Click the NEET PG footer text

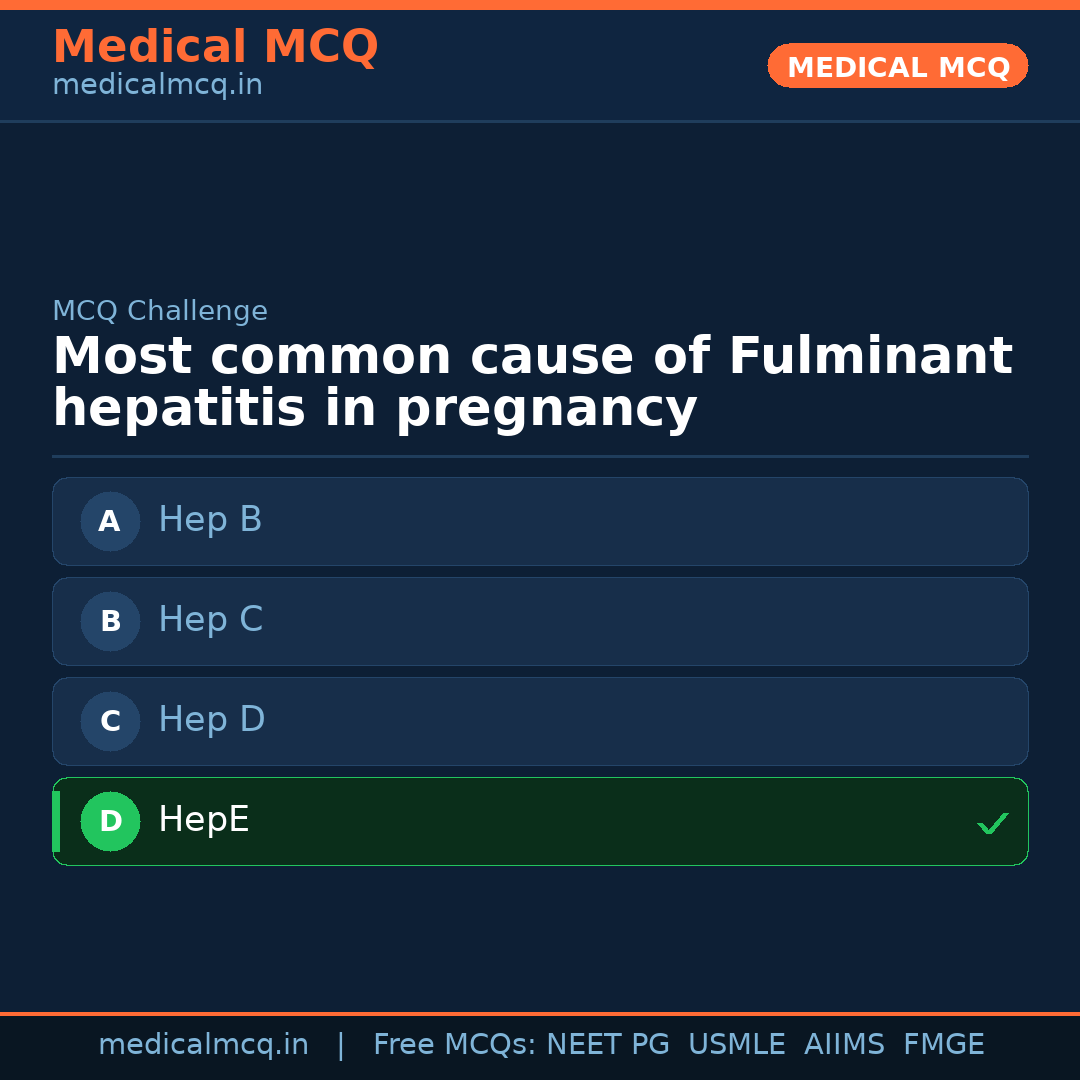tap(608, 1045)
